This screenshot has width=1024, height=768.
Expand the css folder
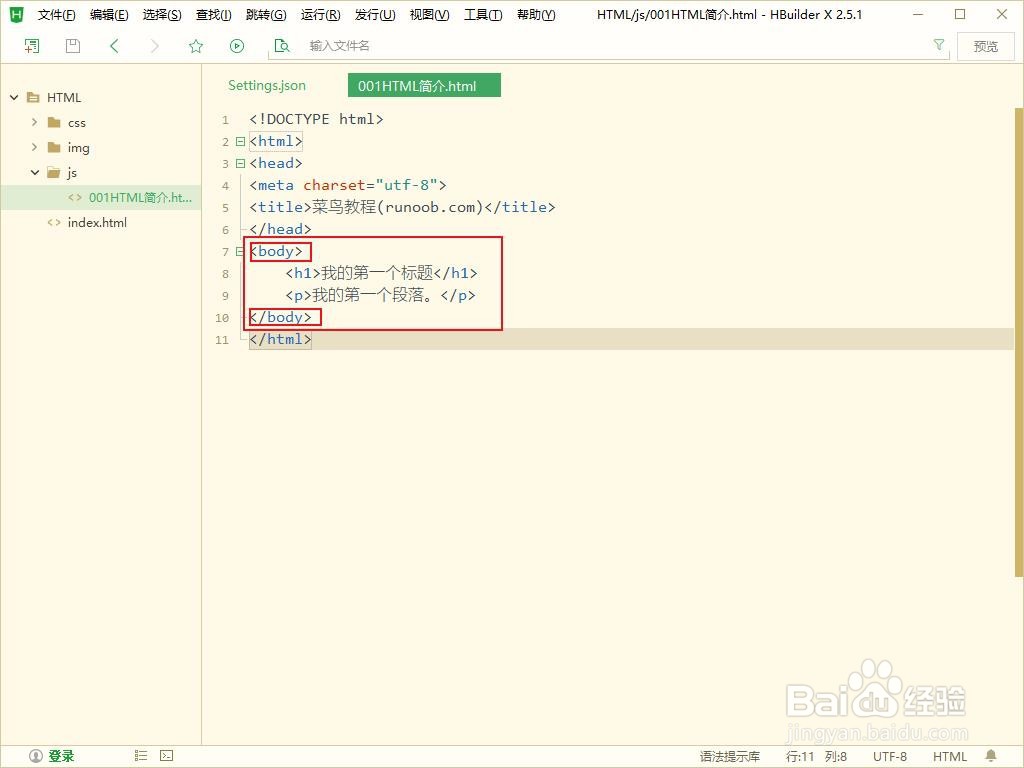pos(35,122)
